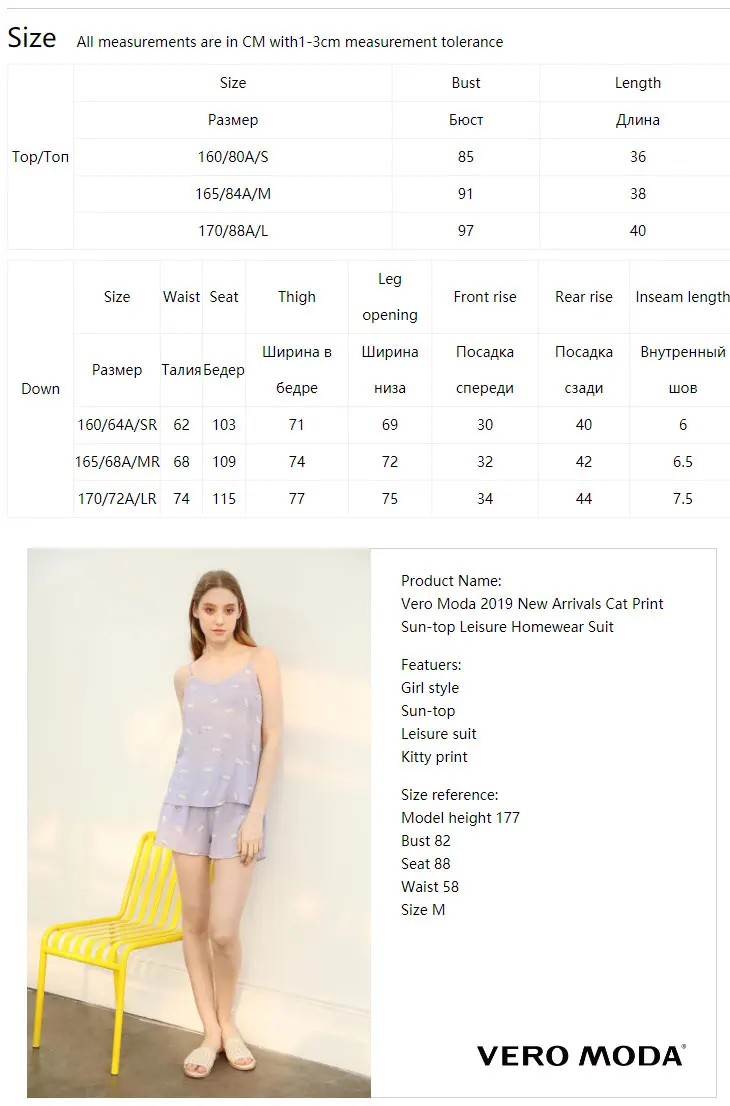Click the 'Талия' header cell
730x1106 pixels.
181,370
